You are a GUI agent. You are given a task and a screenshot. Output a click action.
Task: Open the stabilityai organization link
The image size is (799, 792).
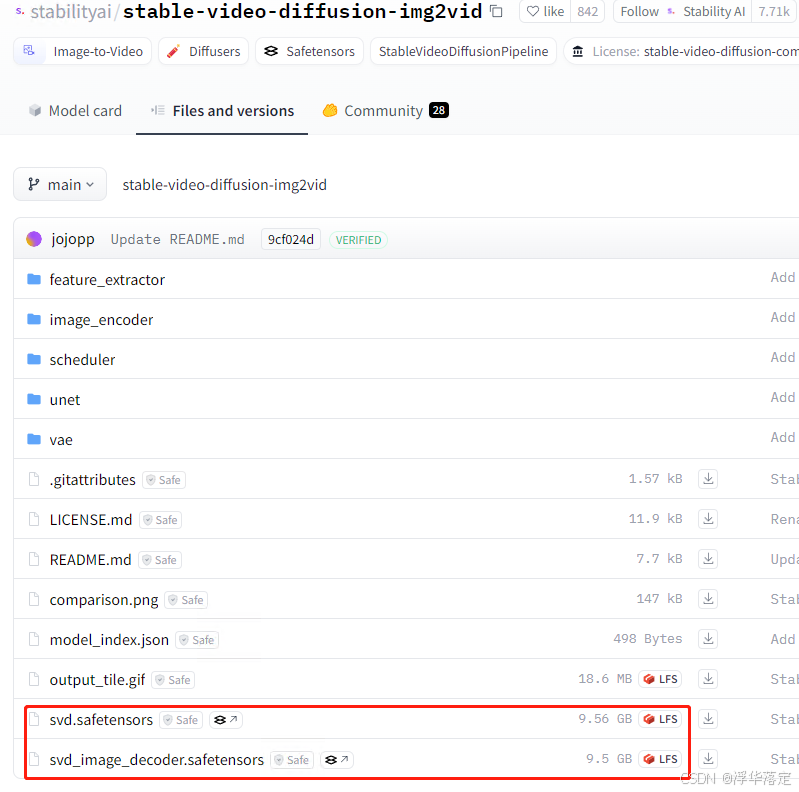pos(71,11)
